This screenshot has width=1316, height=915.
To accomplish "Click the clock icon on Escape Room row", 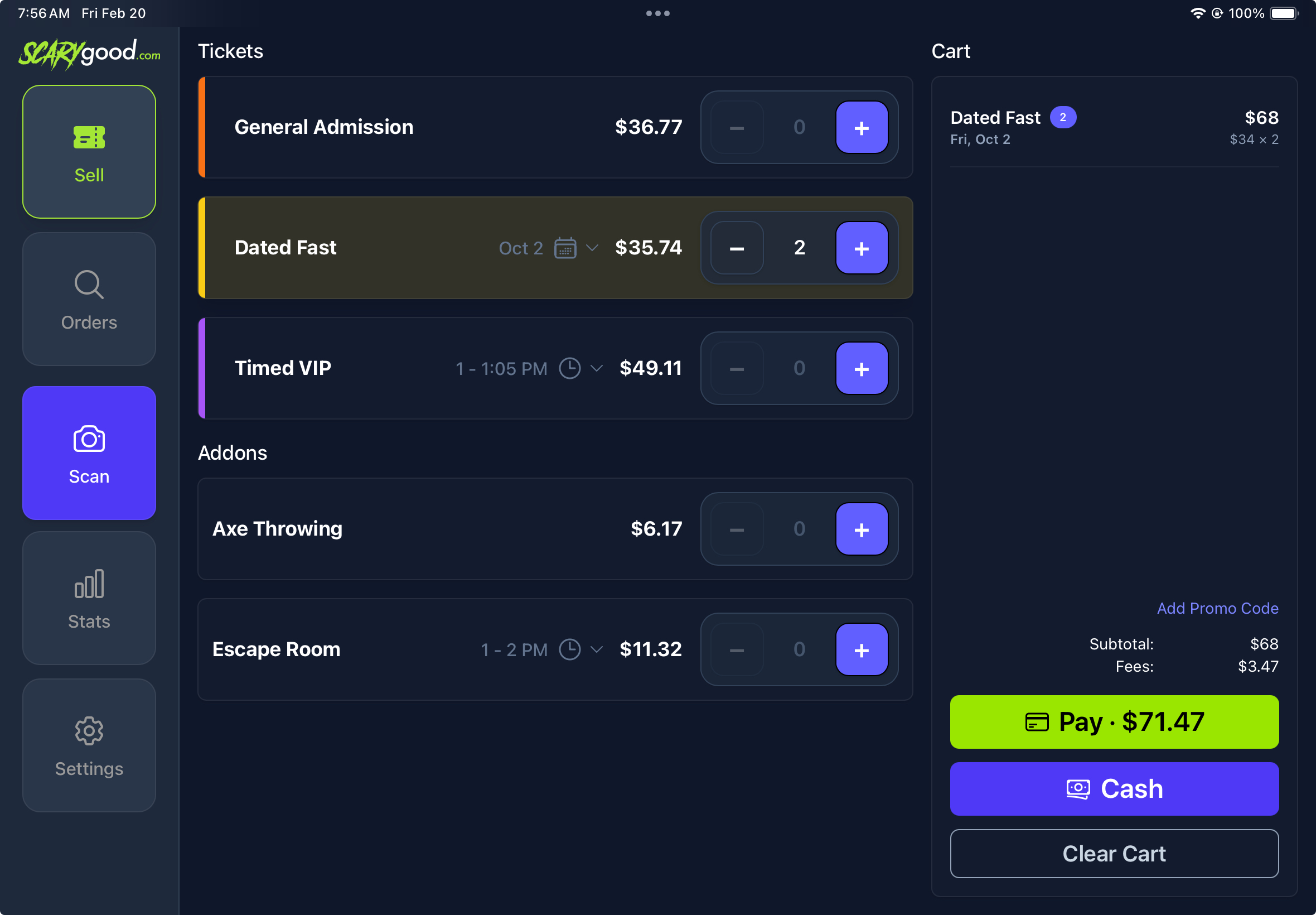I will tap(570, 649).
